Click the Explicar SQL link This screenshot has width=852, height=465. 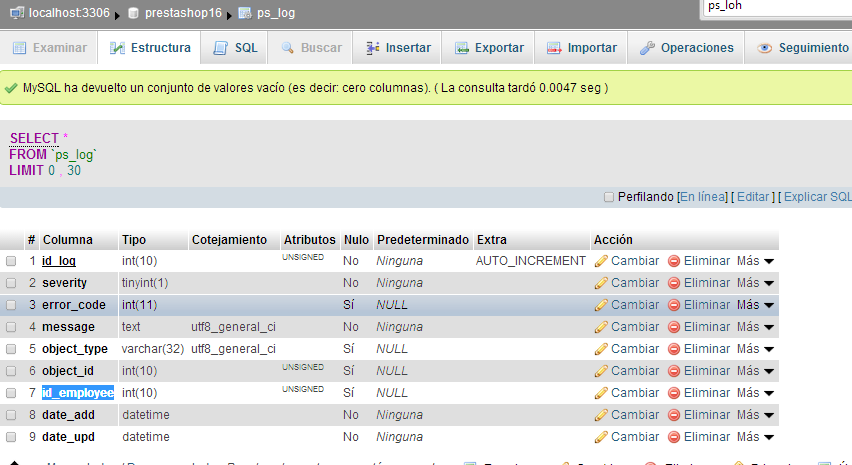(816, 197)
